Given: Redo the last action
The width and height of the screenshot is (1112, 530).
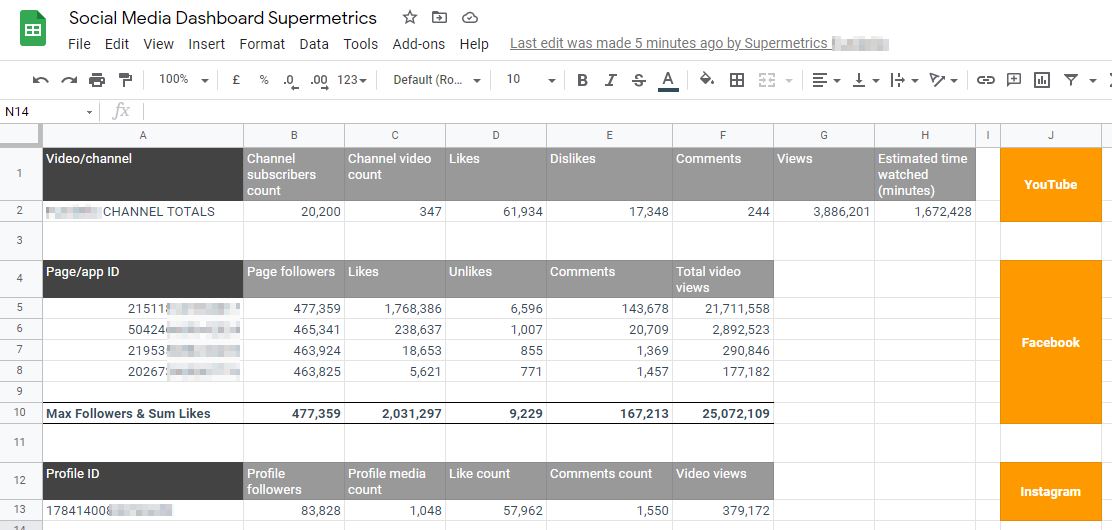Looking at the screenshot, I should click(x=69, y=80).
